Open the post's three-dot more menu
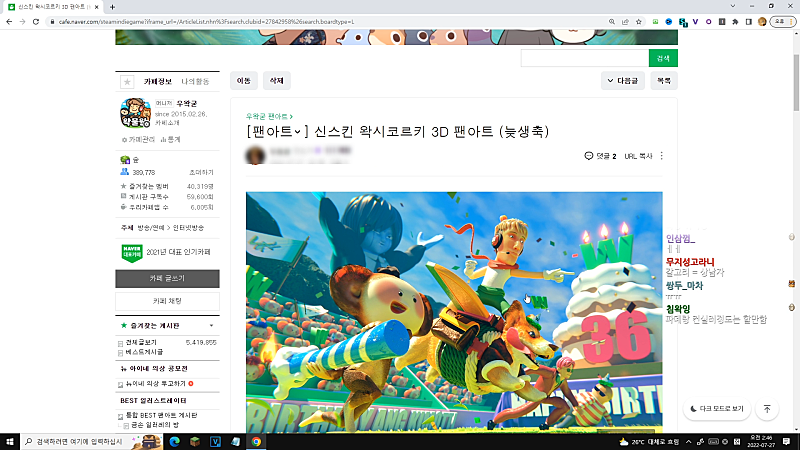 (x=662, y=156)
